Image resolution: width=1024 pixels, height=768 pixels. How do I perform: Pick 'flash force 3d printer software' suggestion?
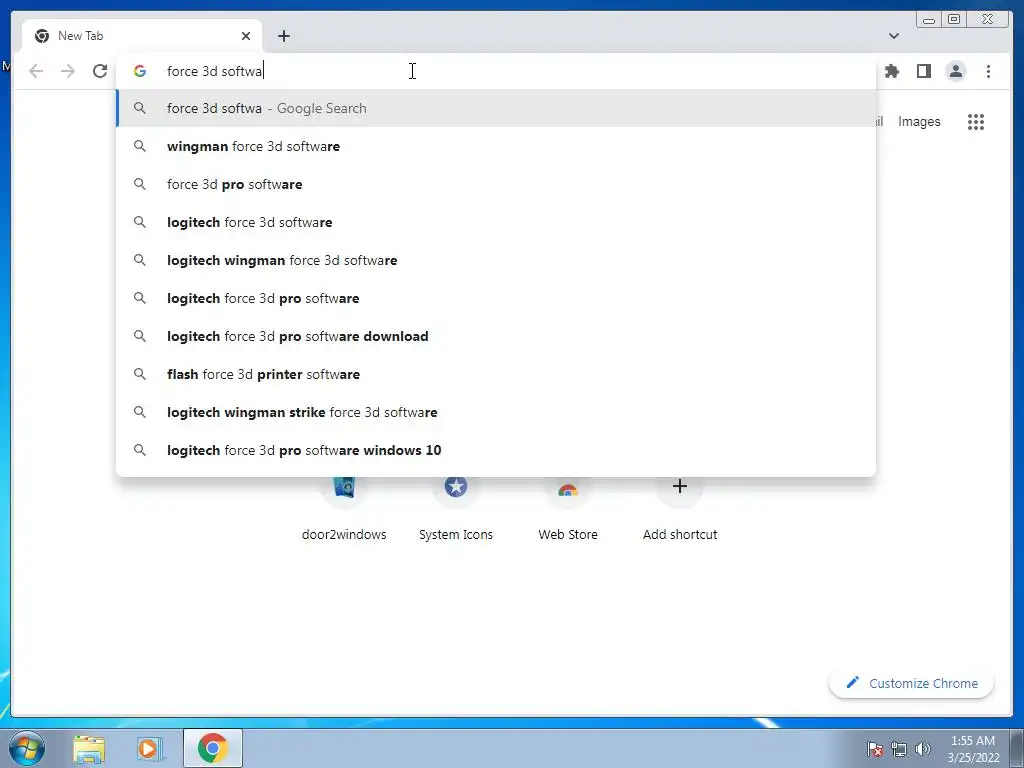pyautogui.click(x=496, y=374)
